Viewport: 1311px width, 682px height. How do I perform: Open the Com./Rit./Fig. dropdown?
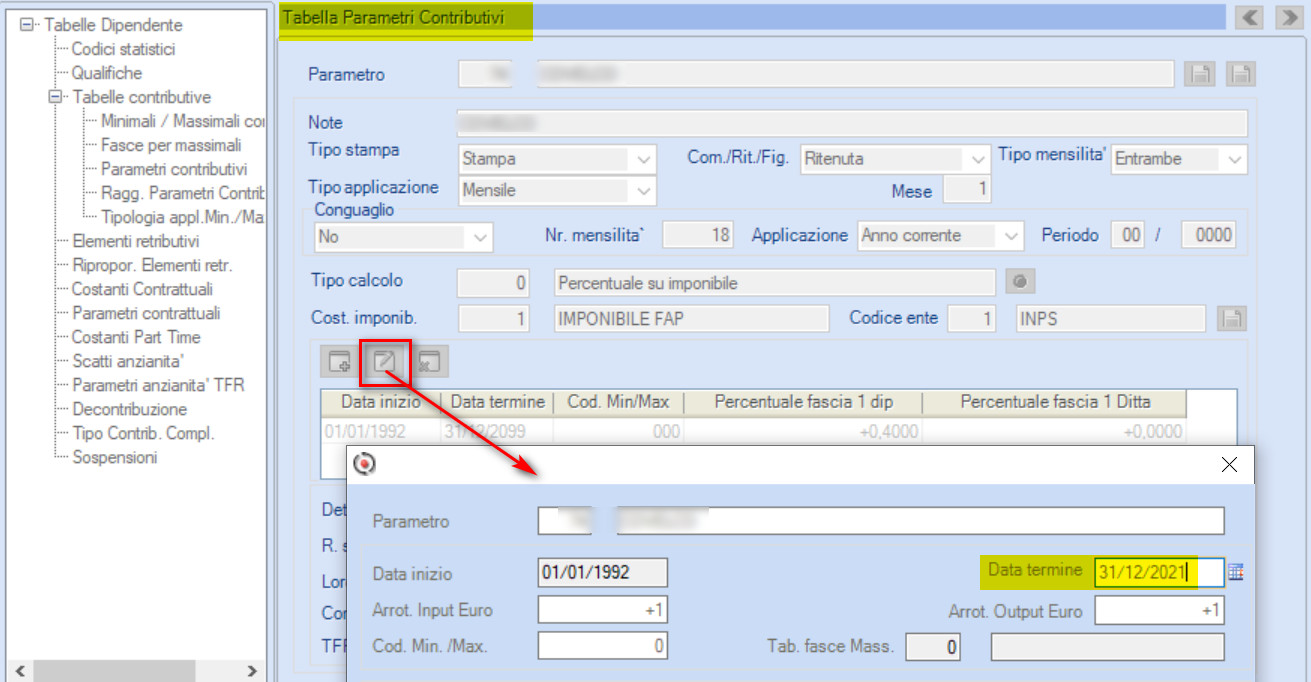(x=977, y=158)
